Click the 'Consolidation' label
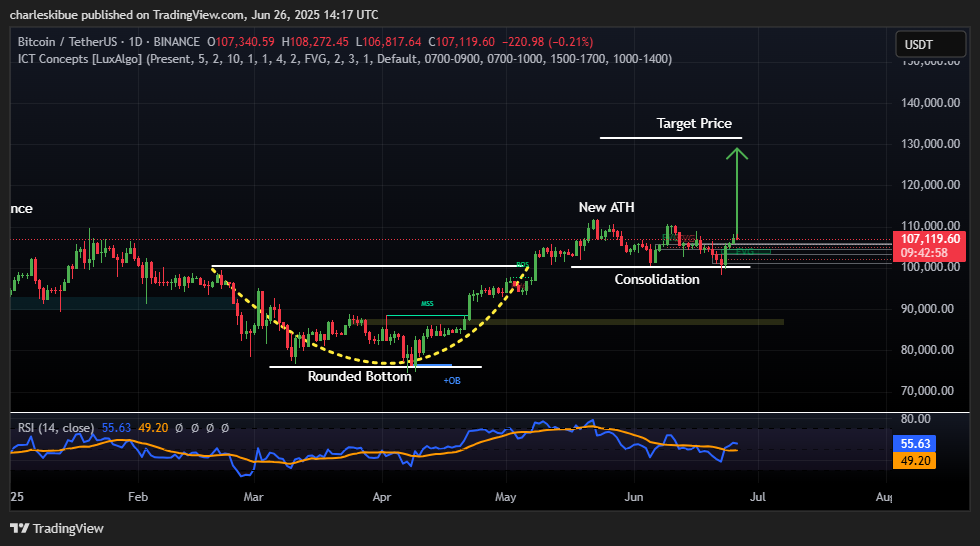 (x=657, y=279)
